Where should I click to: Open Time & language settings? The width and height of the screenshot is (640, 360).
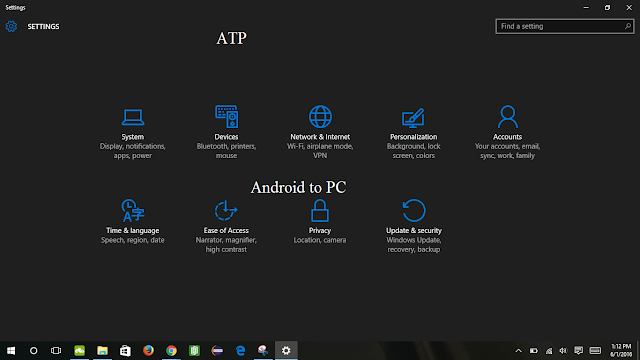133,222
